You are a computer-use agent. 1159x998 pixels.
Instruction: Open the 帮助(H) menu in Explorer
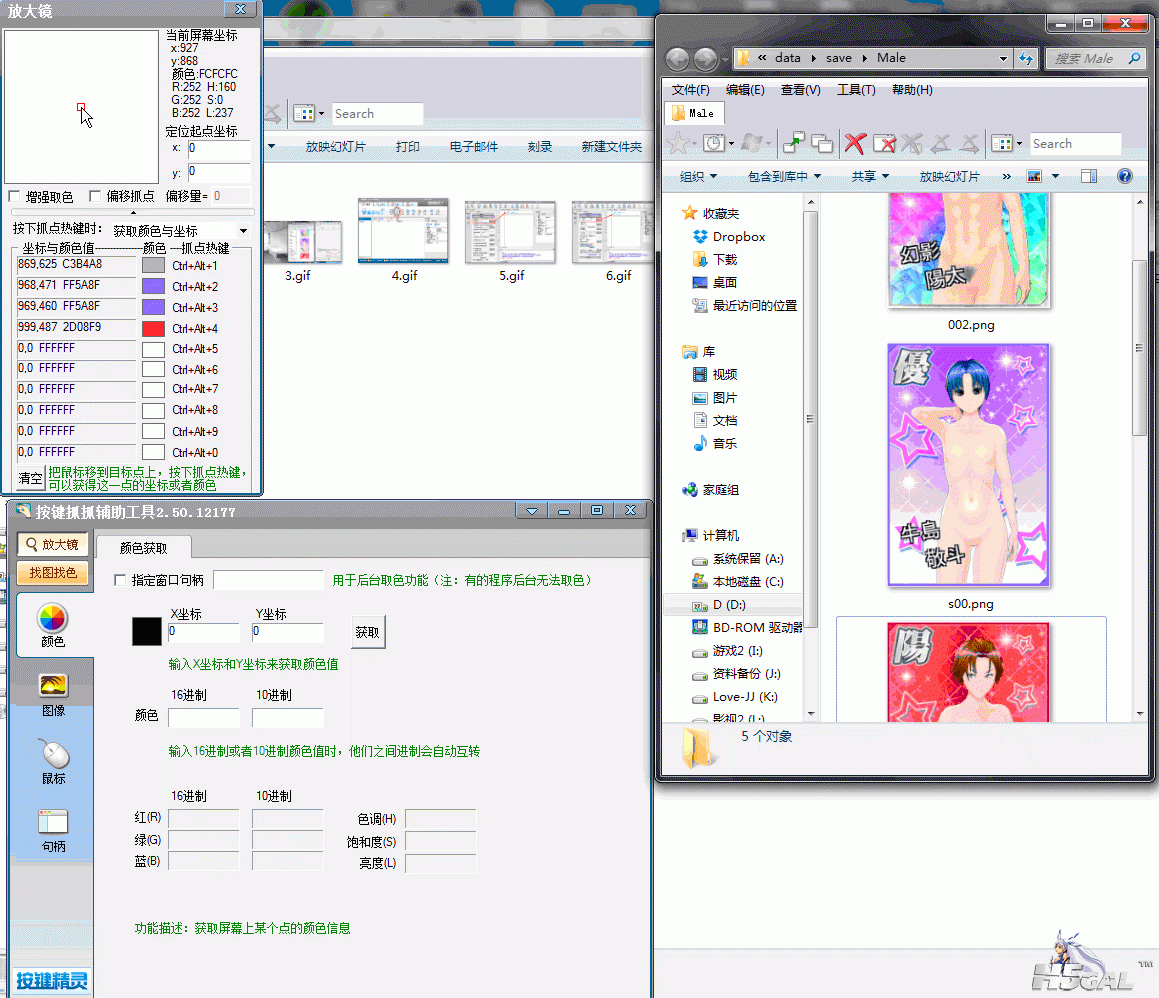pyautogui.click(x=912, y=89)
